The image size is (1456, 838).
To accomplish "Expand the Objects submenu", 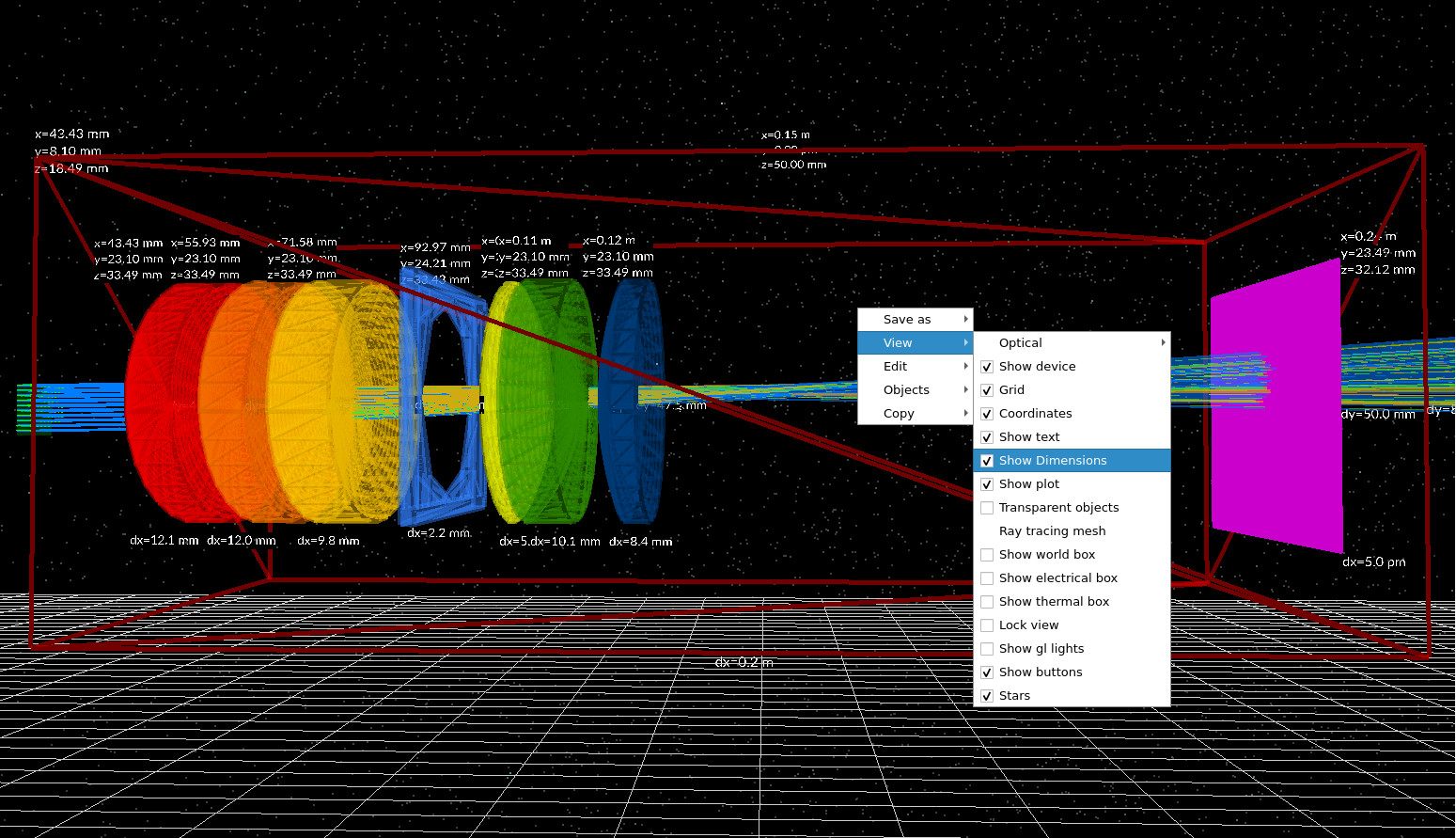I will point(905,389).
